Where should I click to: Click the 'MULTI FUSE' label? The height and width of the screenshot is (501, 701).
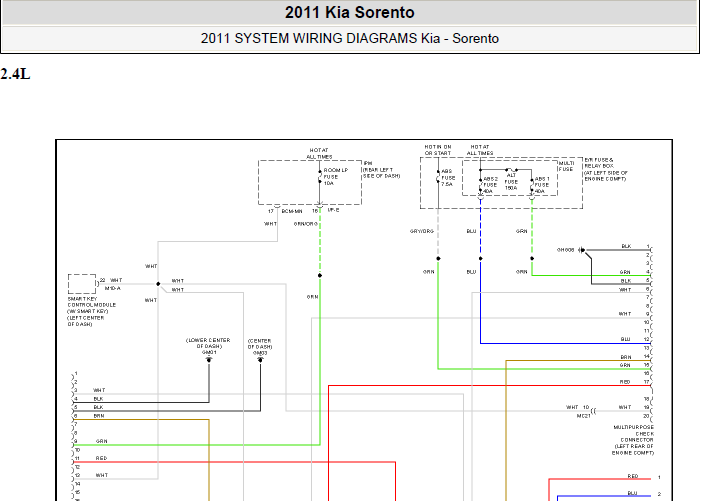566,166
